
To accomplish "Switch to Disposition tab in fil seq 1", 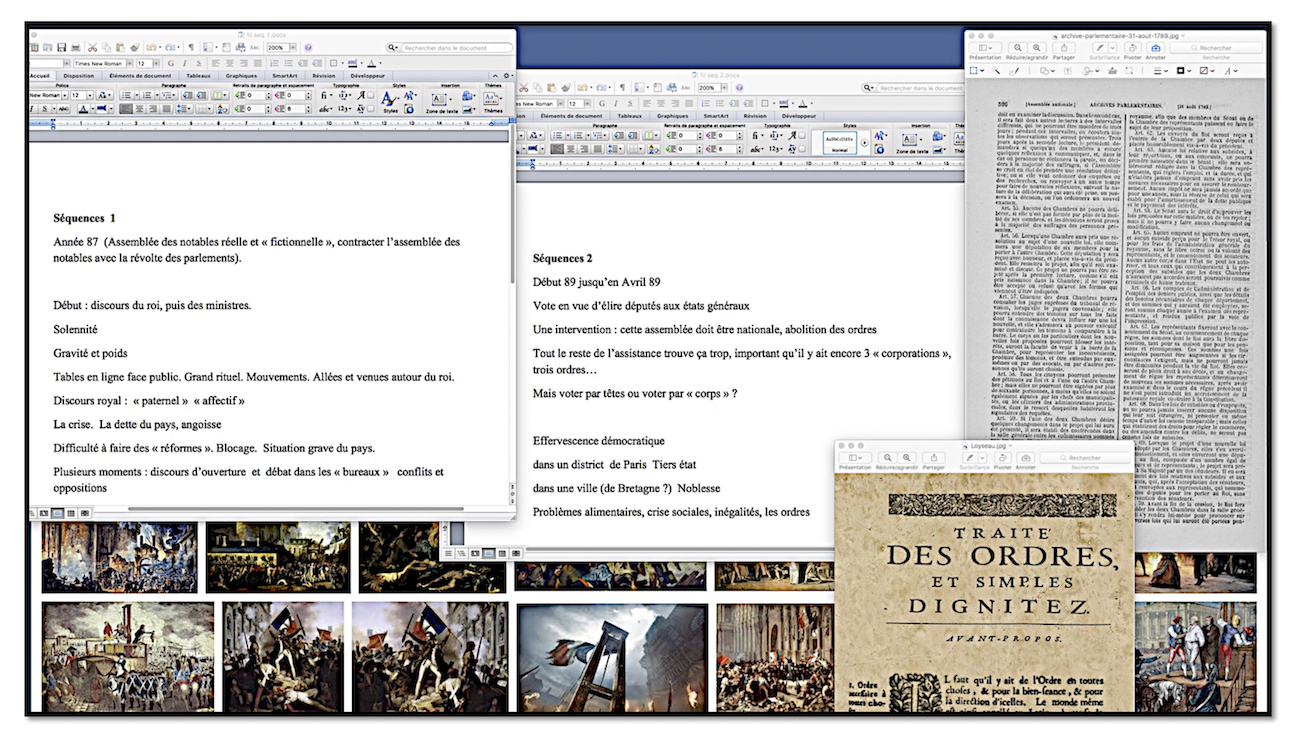I will point(79,75).
